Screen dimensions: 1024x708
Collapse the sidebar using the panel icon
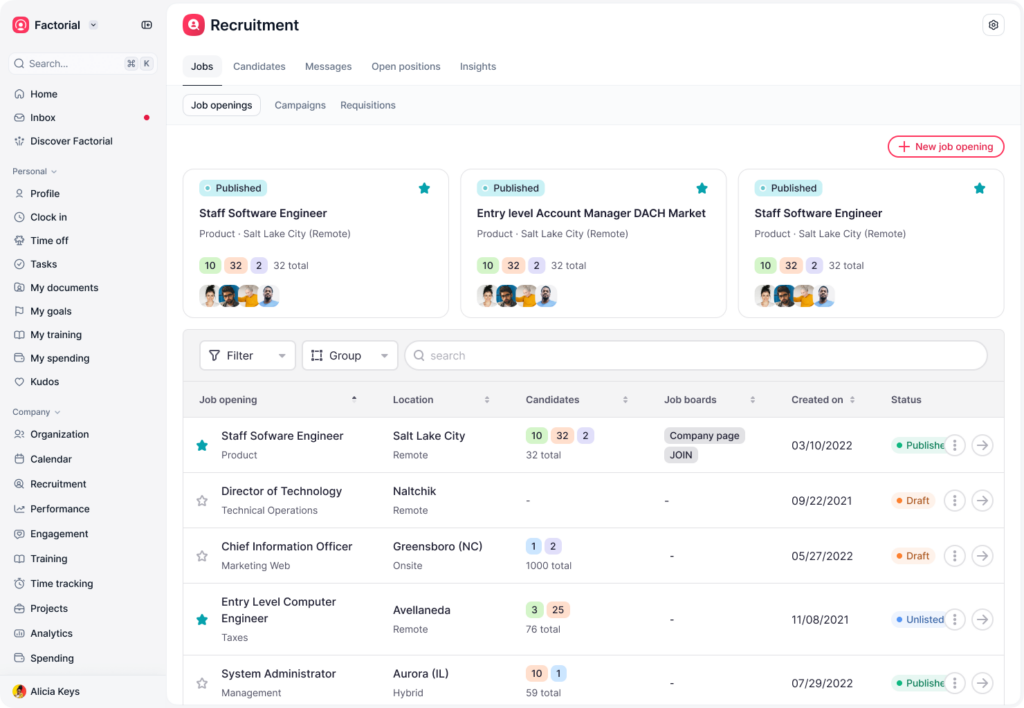tap(147, 25)
